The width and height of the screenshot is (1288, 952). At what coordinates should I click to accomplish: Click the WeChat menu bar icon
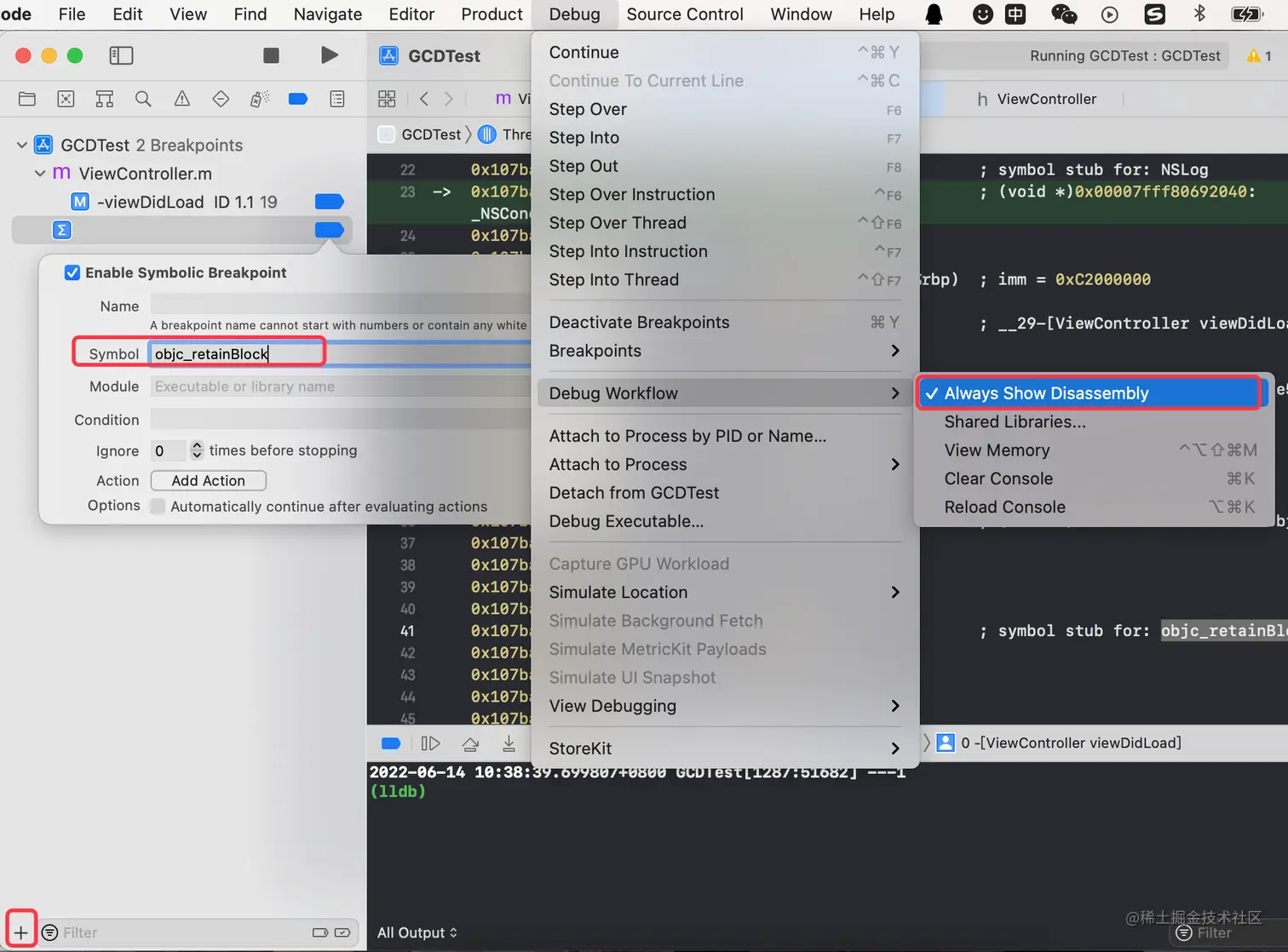(x=1064, y=14)
